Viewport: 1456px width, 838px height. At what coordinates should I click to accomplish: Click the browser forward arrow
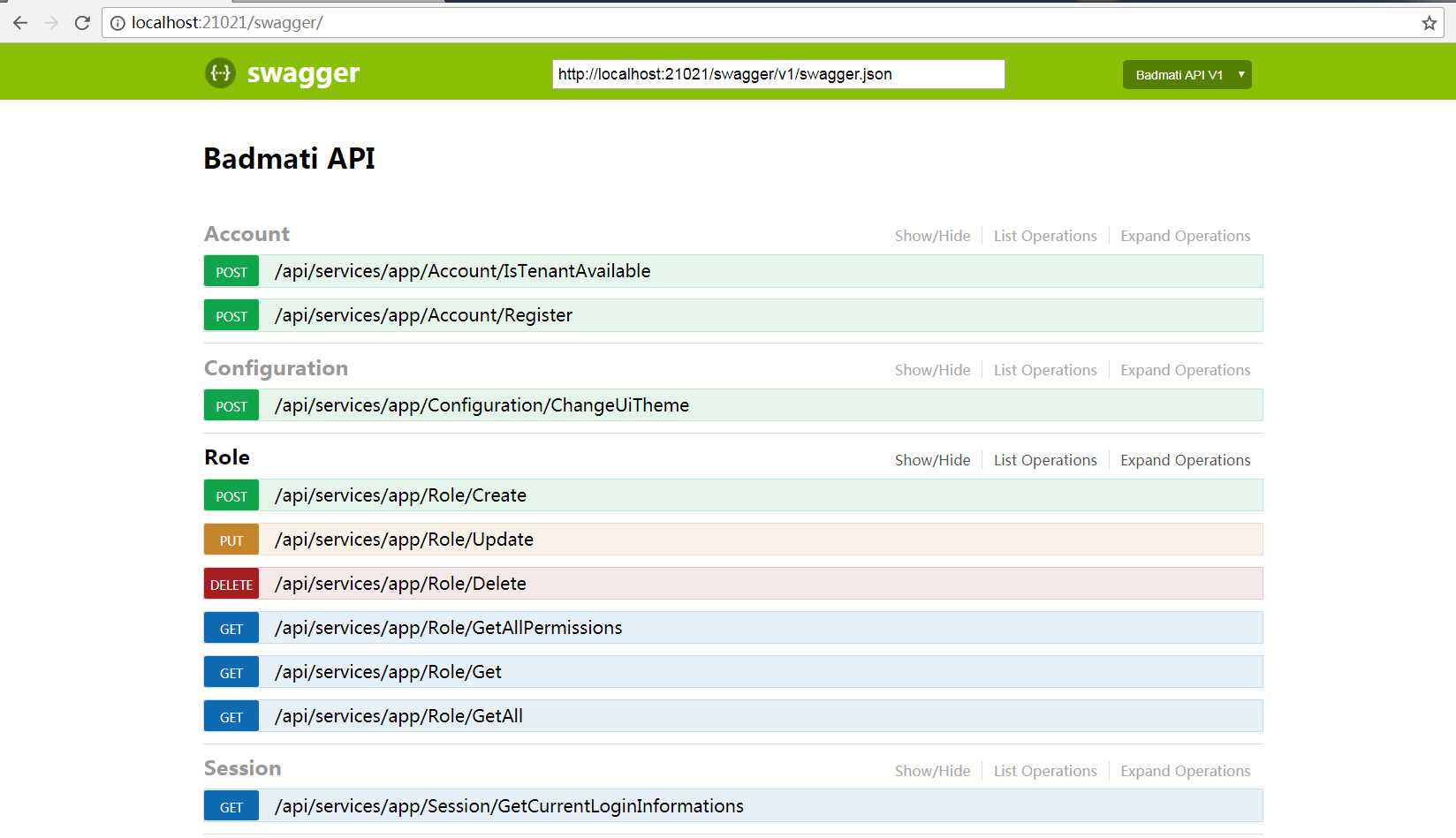[51, 23]
